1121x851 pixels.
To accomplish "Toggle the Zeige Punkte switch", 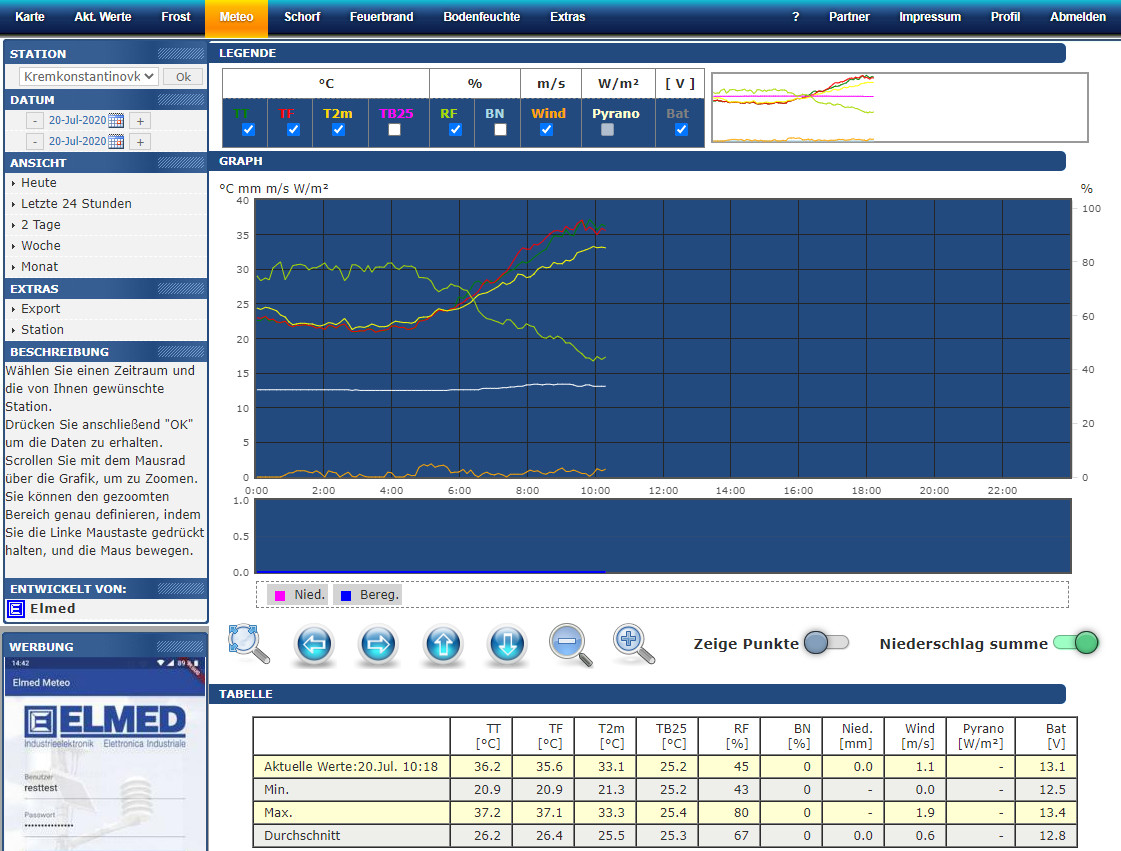I will point(826,643).
